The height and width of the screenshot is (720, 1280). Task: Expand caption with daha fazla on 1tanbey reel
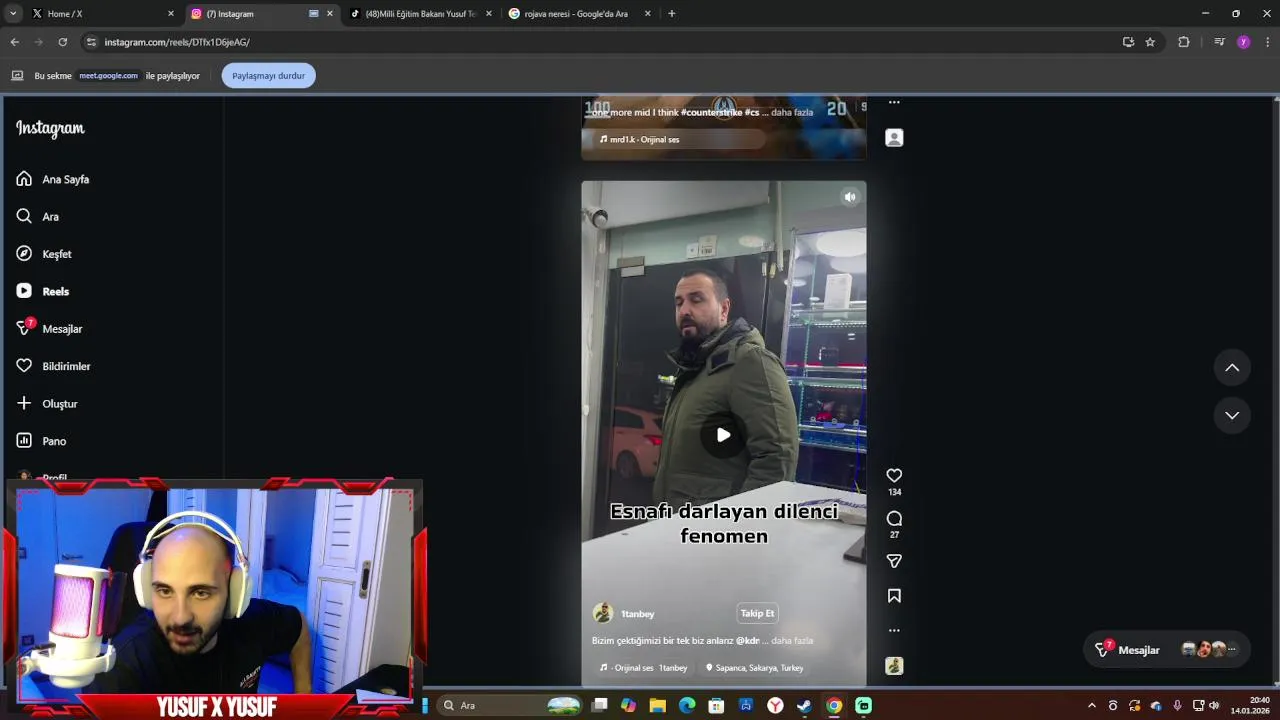point(792,641)
